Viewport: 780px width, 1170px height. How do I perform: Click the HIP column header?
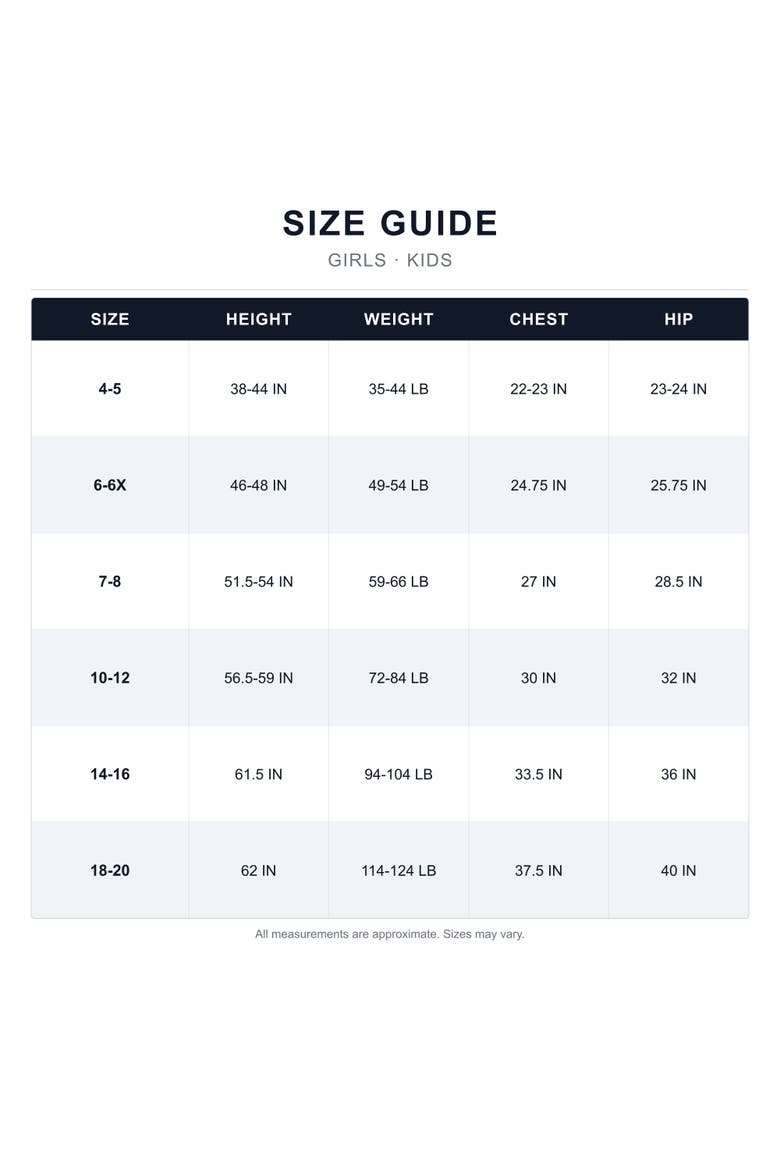pyautogui.click(x=678, y=319)
